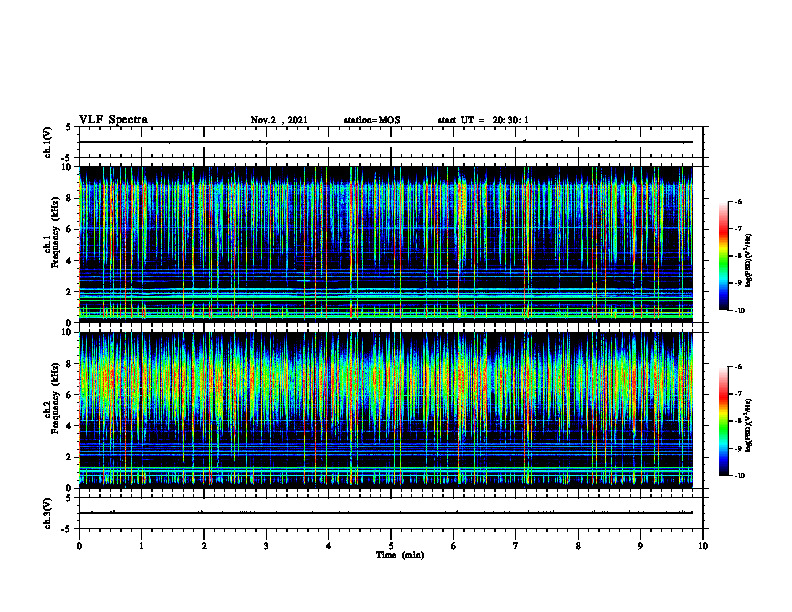Click the "10" tick on the Time axis
The width and height of the screenshot is (792, 612).
(703, 546)
